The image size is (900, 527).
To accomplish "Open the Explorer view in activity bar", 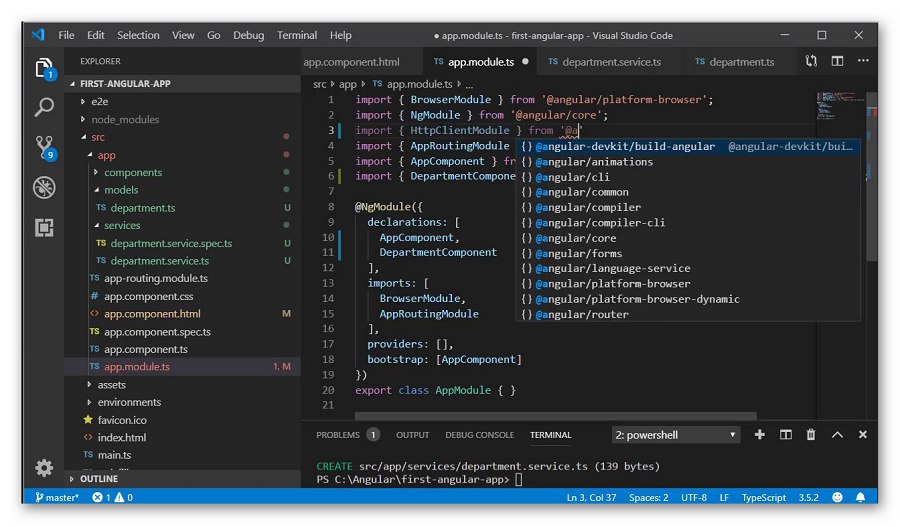I will 44,69.
